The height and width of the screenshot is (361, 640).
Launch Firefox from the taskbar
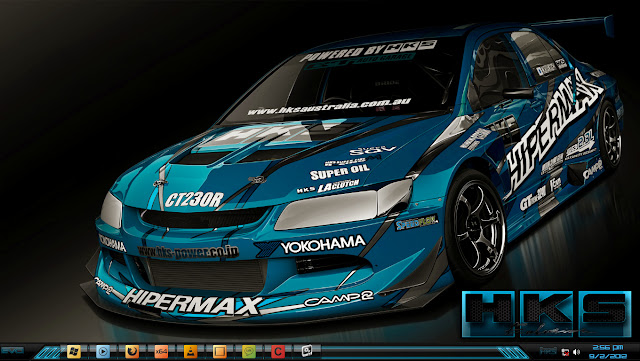132,351
